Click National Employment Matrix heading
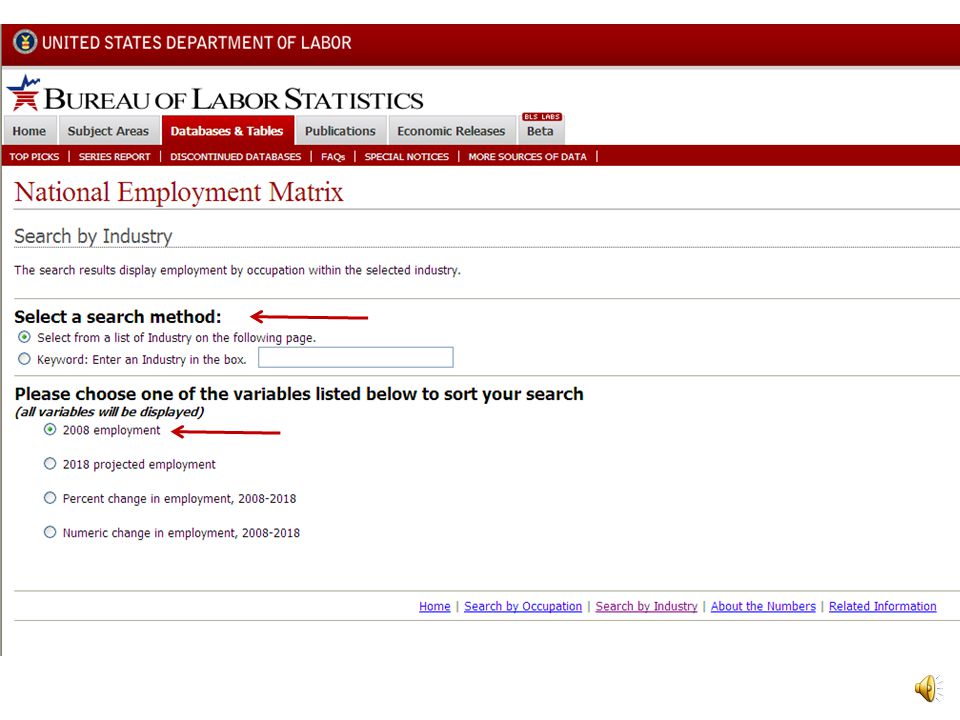Viewport: 960px width, 720px height. point(179,192)
